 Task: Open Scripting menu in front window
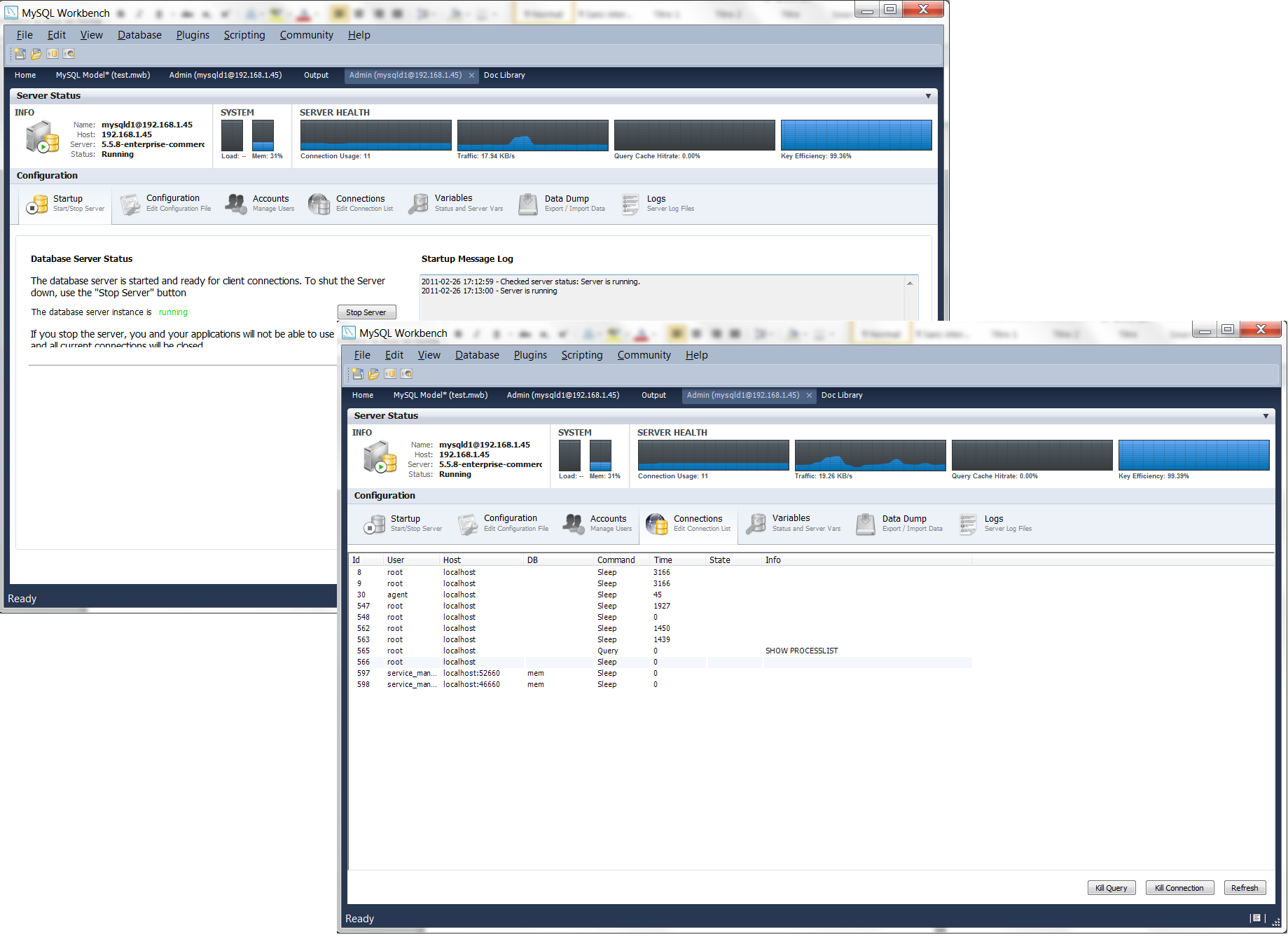point(582,355)
